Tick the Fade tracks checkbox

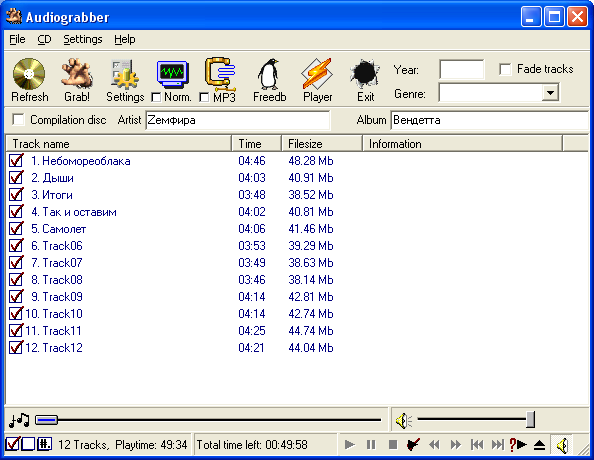tap(505, 69)
